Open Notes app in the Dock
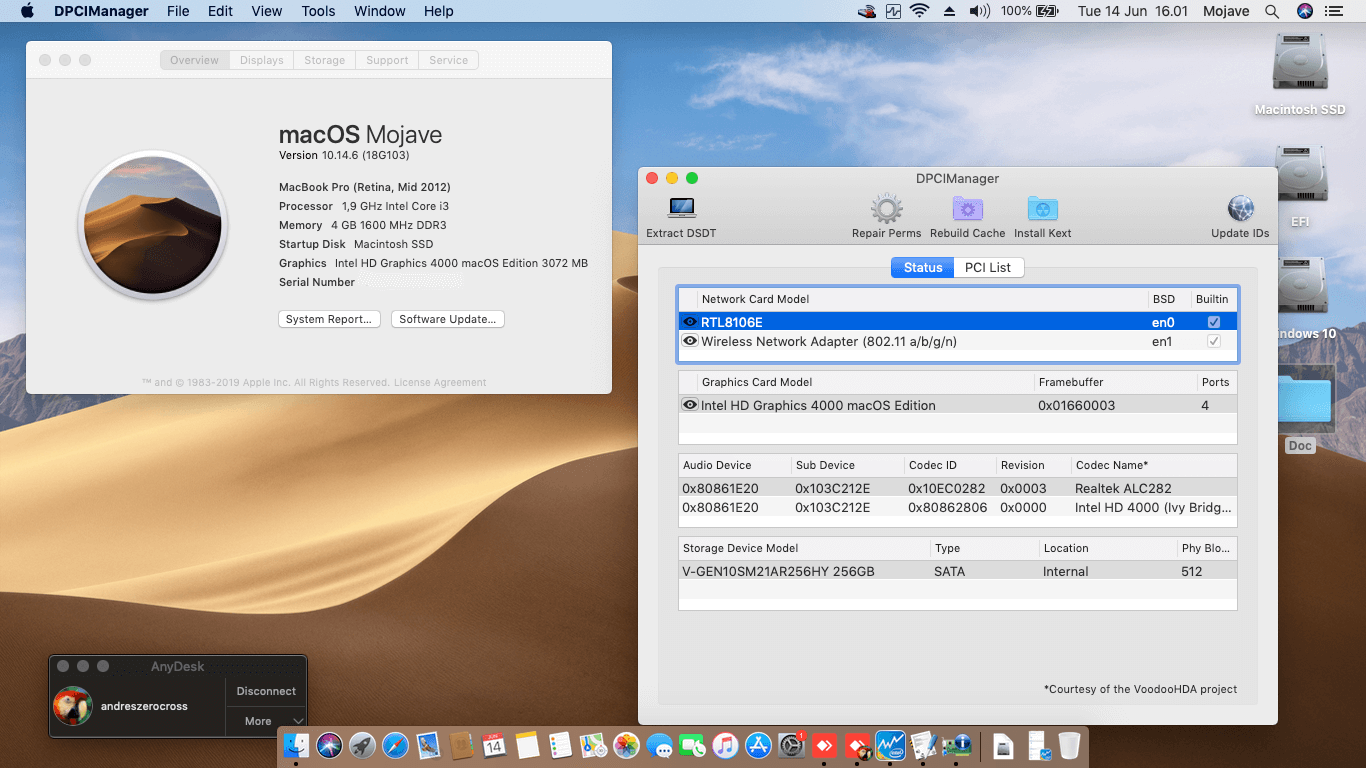 tap(527, 745)
